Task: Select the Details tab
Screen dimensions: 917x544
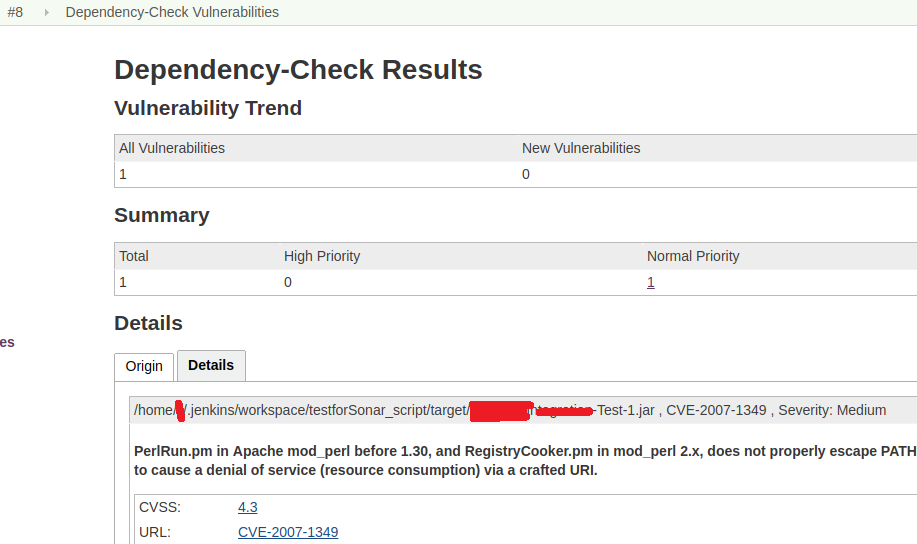Action: click(x=211, y=365)
